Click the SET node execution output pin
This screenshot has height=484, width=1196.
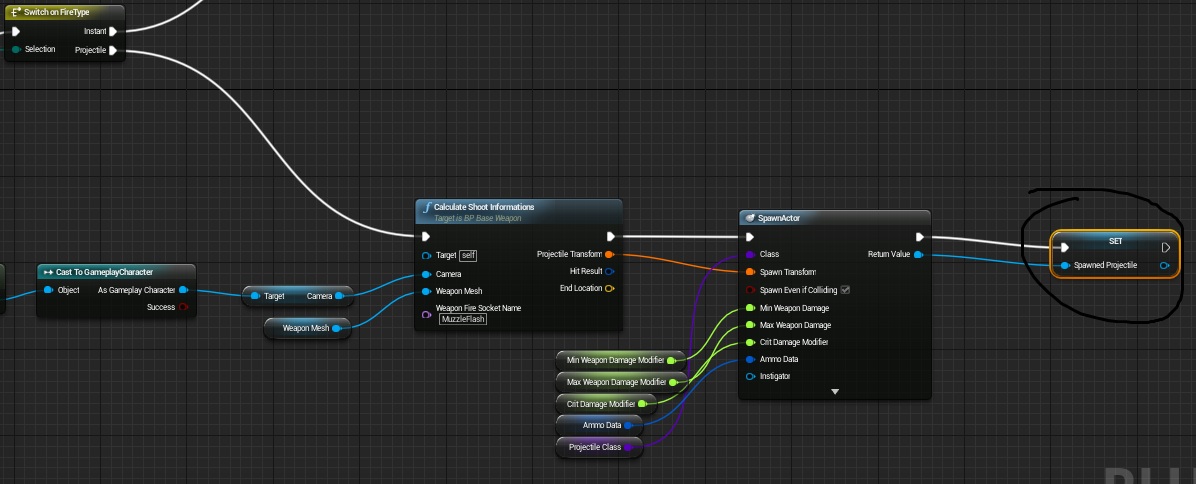[1165, 248]
